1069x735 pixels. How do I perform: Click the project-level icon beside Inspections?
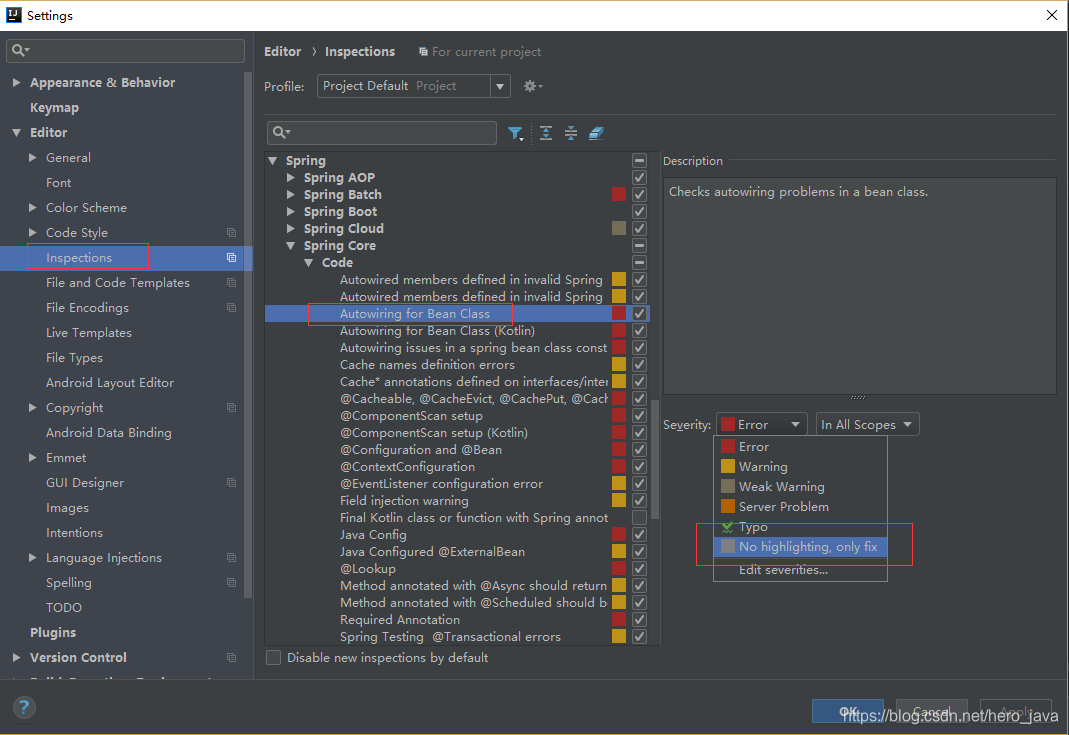coord(231,258)
